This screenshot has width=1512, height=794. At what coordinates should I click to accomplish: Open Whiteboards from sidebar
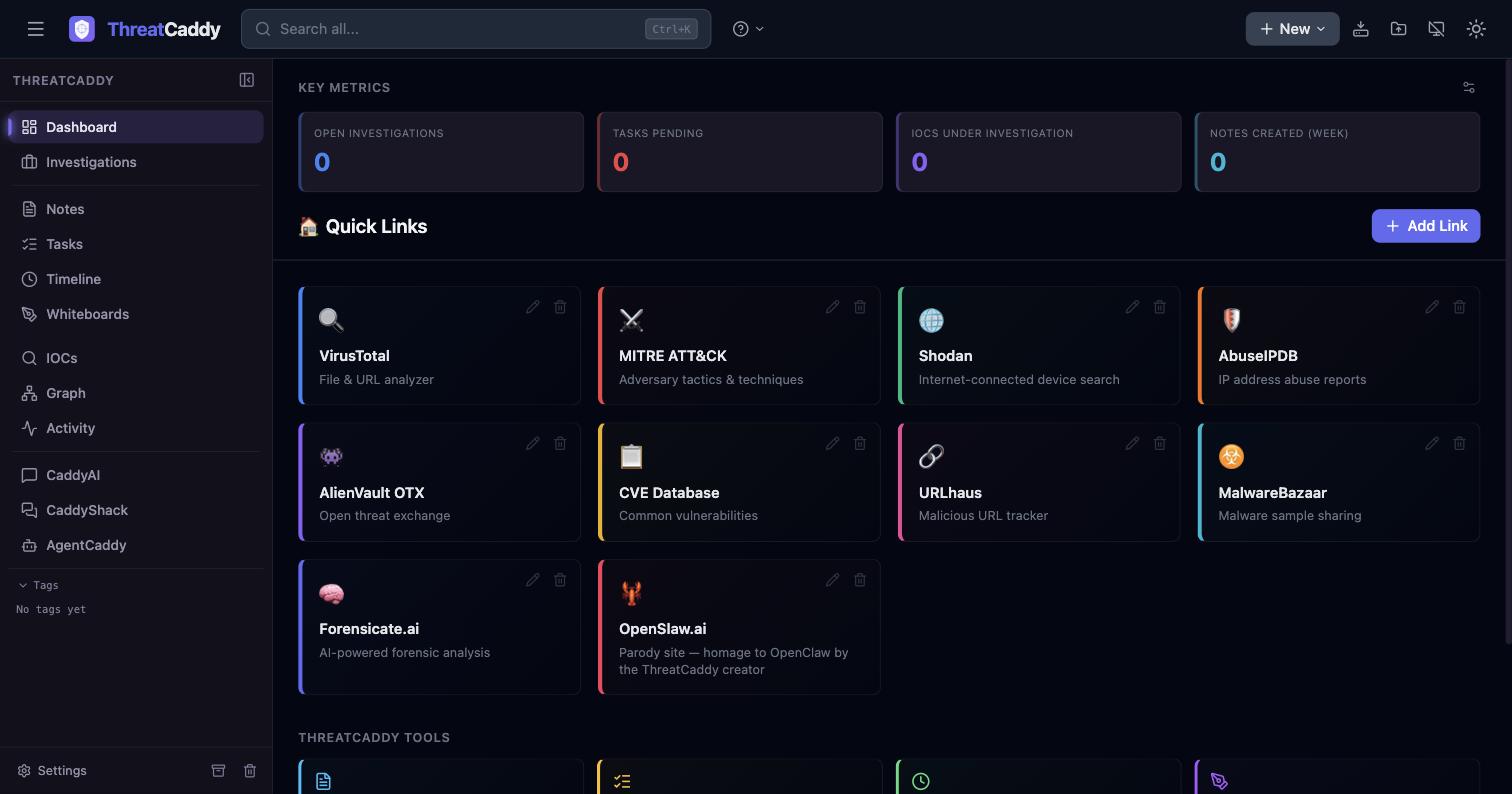(x=136, y=314)
